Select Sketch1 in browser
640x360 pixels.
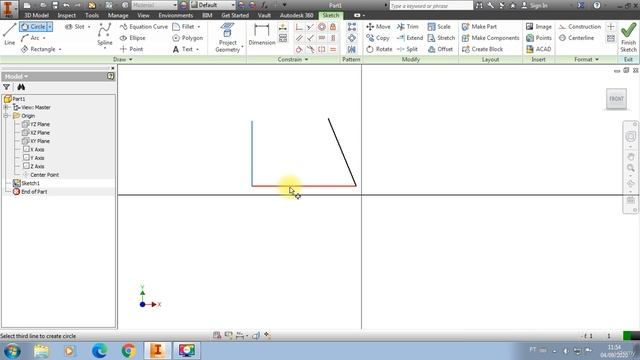(27, 183)
